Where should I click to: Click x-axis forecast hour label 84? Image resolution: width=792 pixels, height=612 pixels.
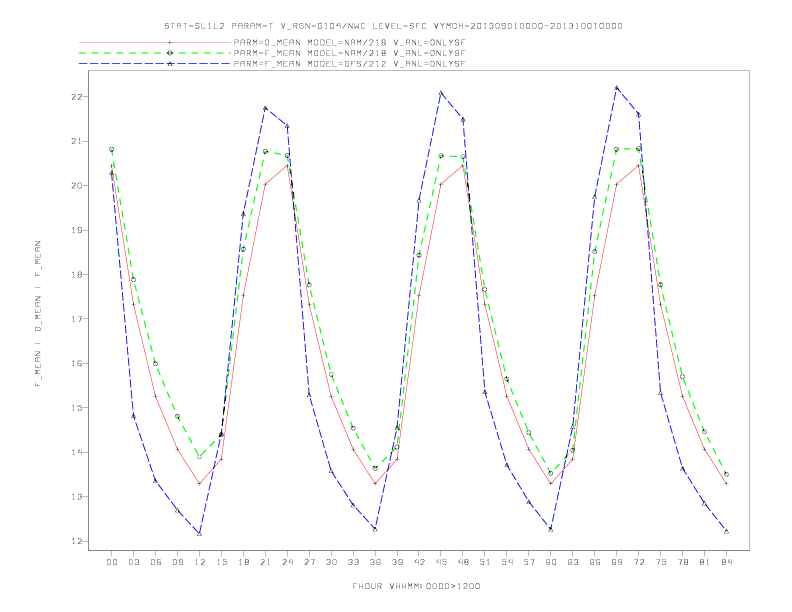coord(727,562)
